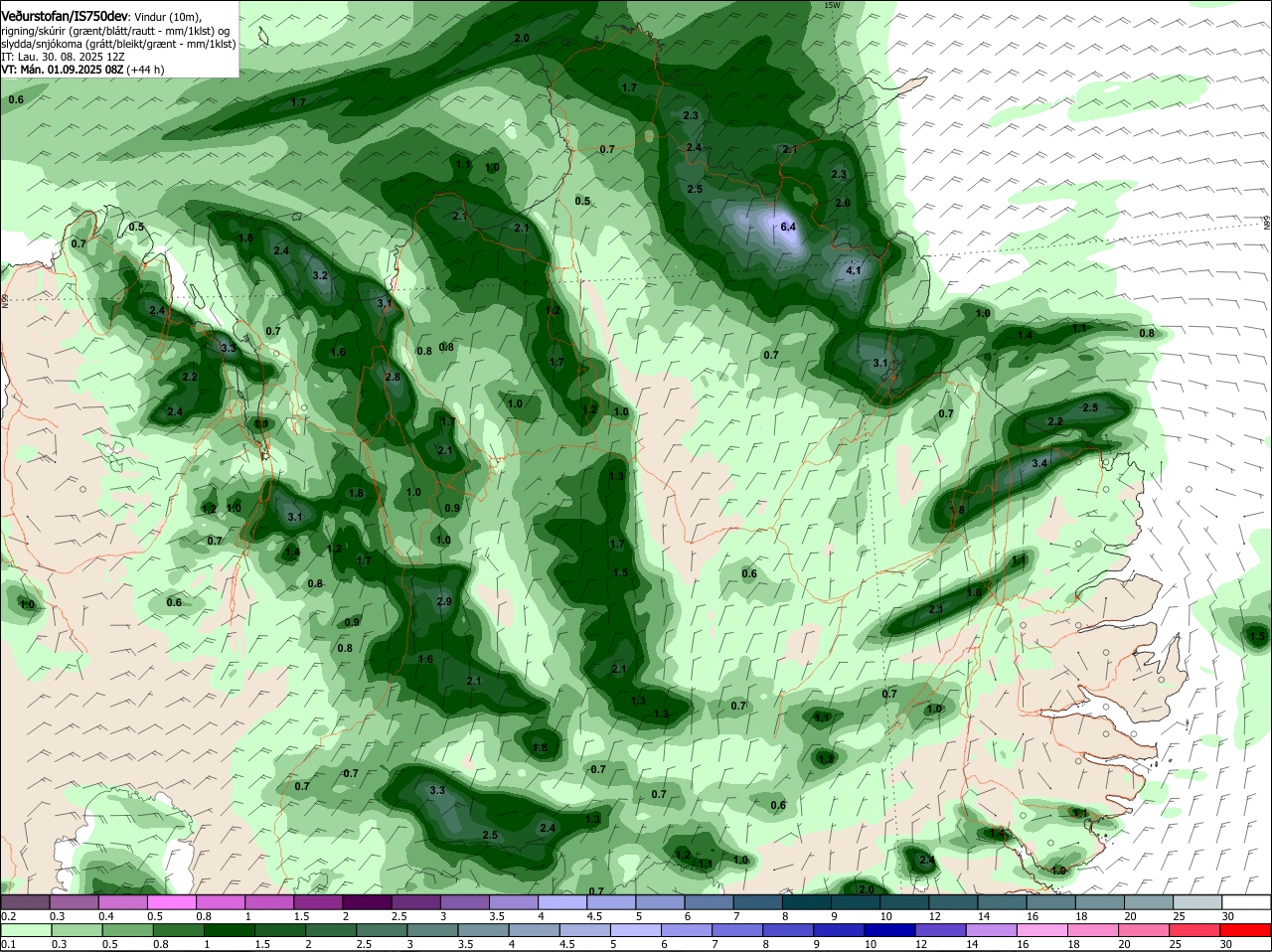The width and height of the screenshot is (1272, 952).
Task: Click the white 30 swatch in upper snow scale
Action: (x=1247, y=901)
